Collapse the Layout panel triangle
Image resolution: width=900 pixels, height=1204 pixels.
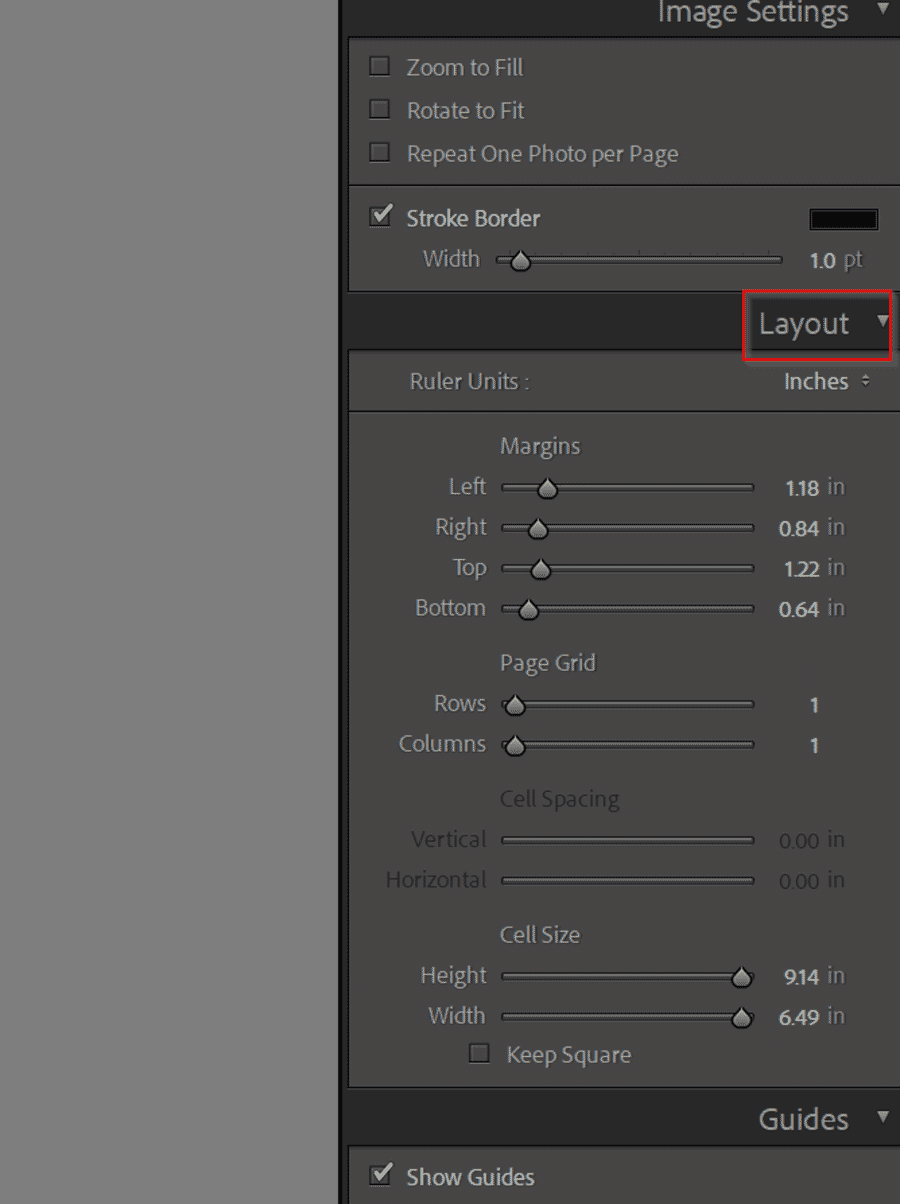(882, 320)
